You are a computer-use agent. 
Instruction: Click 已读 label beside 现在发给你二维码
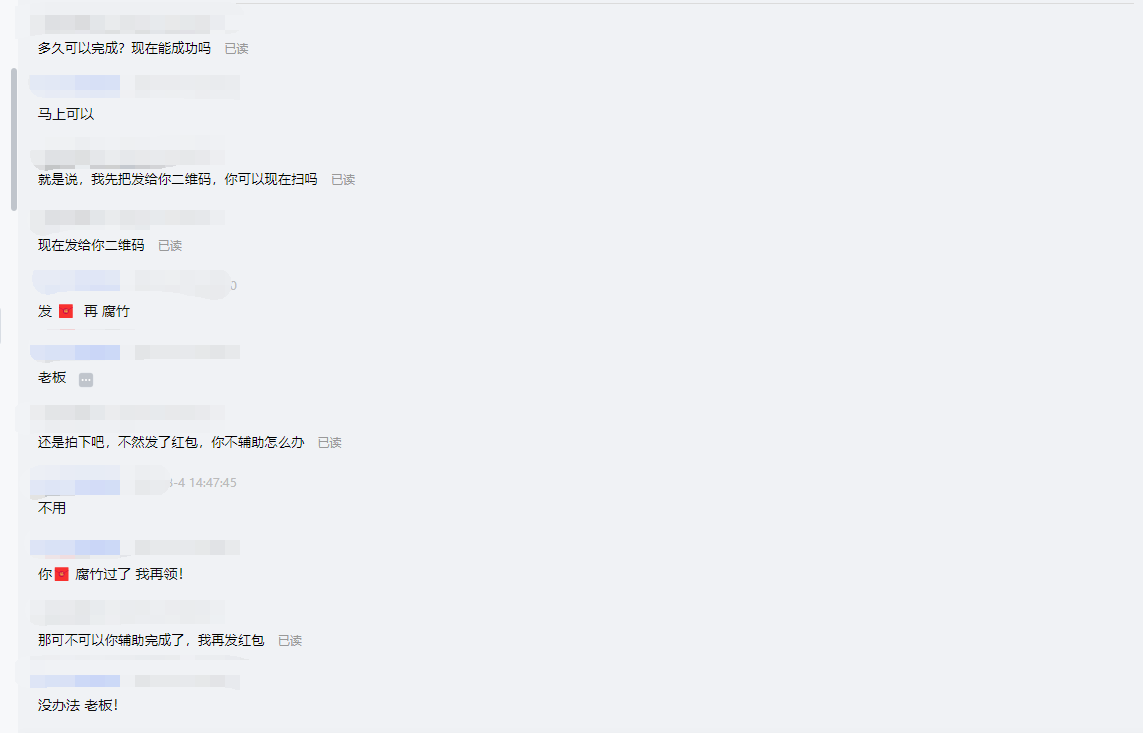pyautogui.click(x=170, y=246)
